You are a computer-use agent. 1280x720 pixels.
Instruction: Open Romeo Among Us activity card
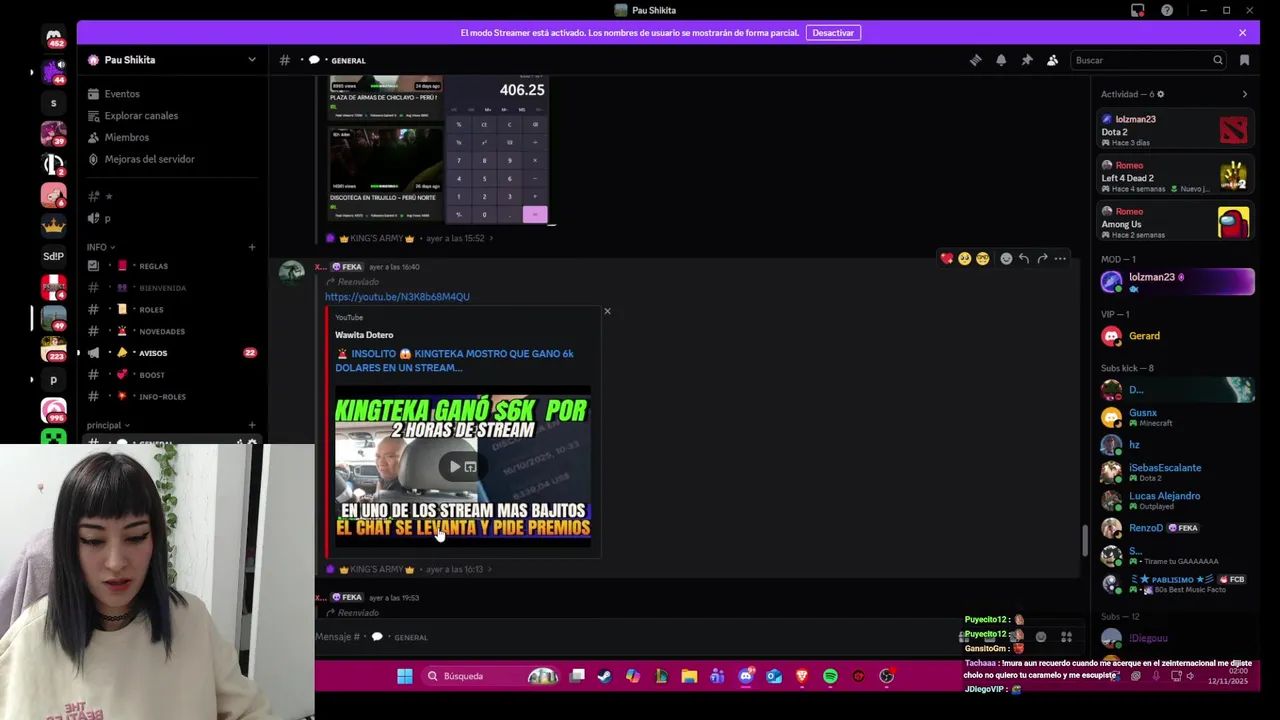coord(1175,222)
